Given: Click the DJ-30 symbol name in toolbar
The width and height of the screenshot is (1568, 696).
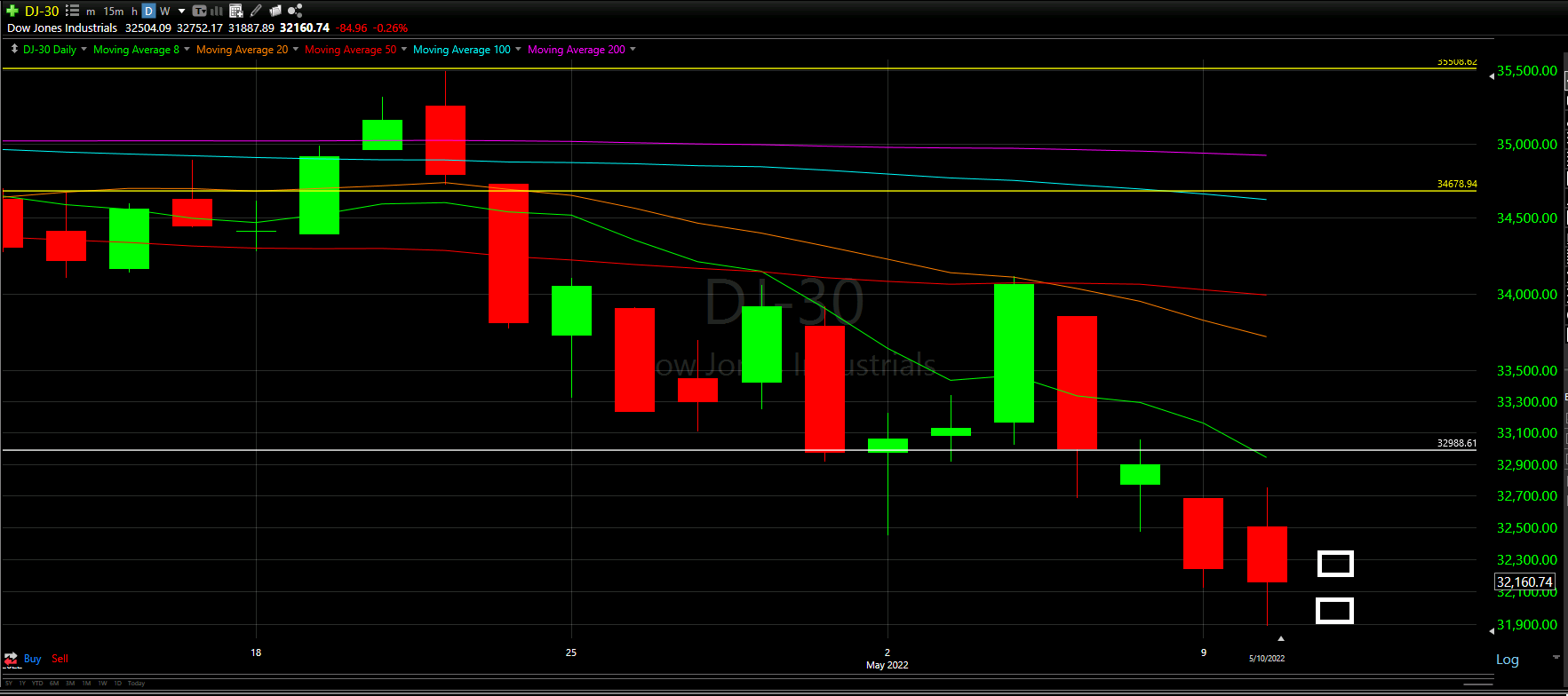Looking at the screenshot, I should (42, 12).
